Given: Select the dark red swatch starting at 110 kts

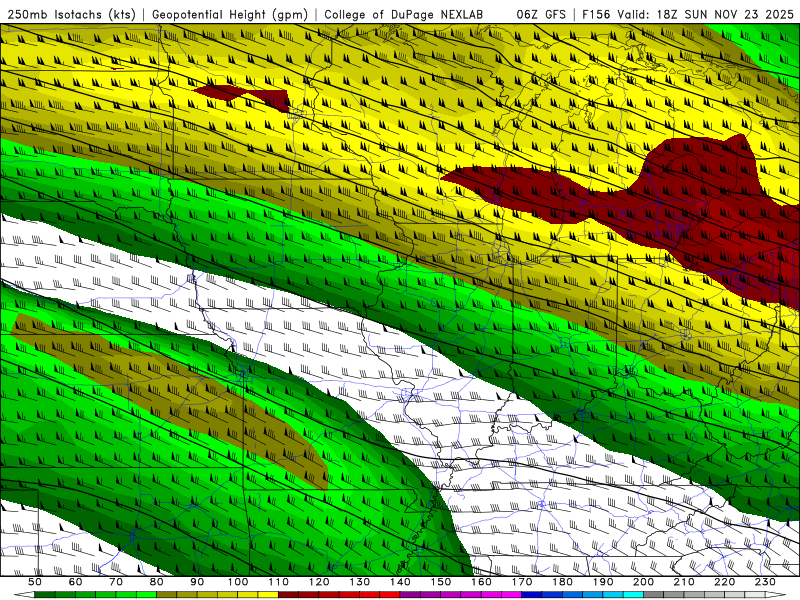Looking at the screenshot, I should point(289,595).
